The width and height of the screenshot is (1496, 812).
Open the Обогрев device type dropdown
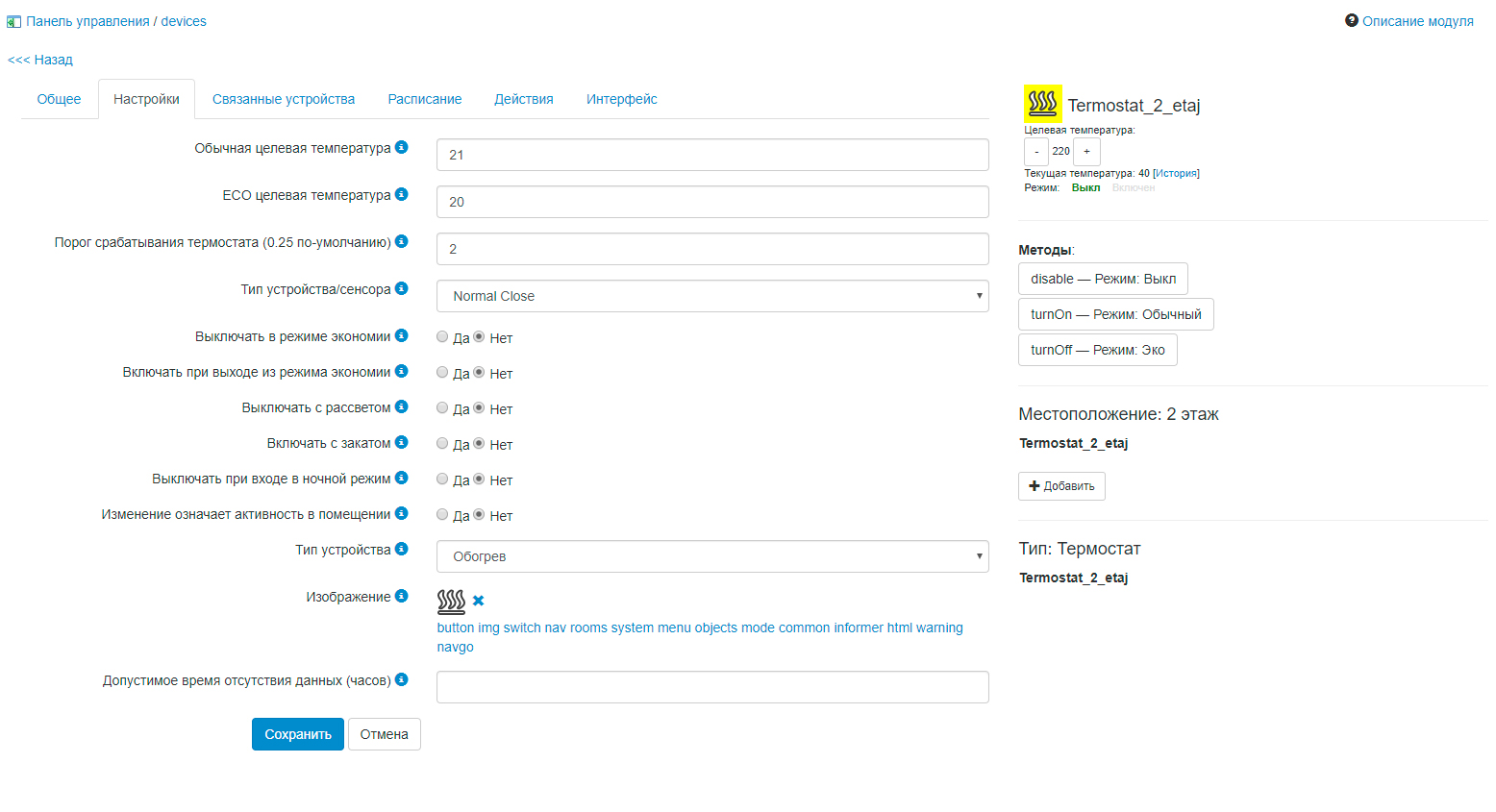click(711, 556)
